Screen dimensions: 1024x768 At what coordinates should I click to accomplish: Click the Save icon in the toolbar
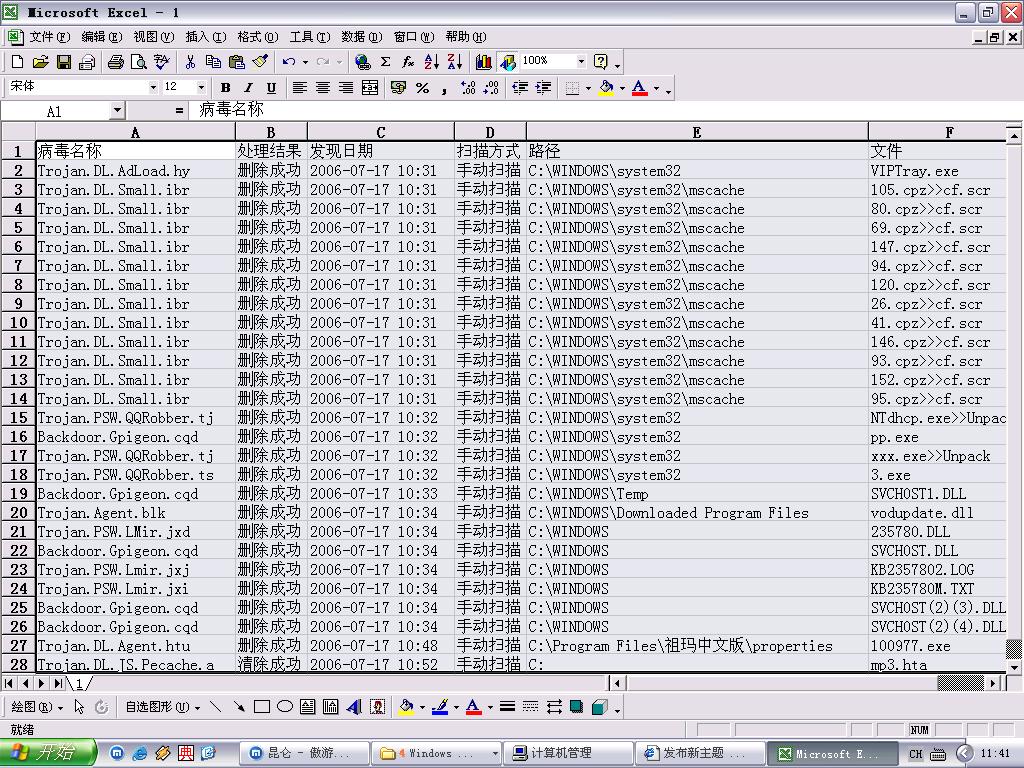pos(64,62)
